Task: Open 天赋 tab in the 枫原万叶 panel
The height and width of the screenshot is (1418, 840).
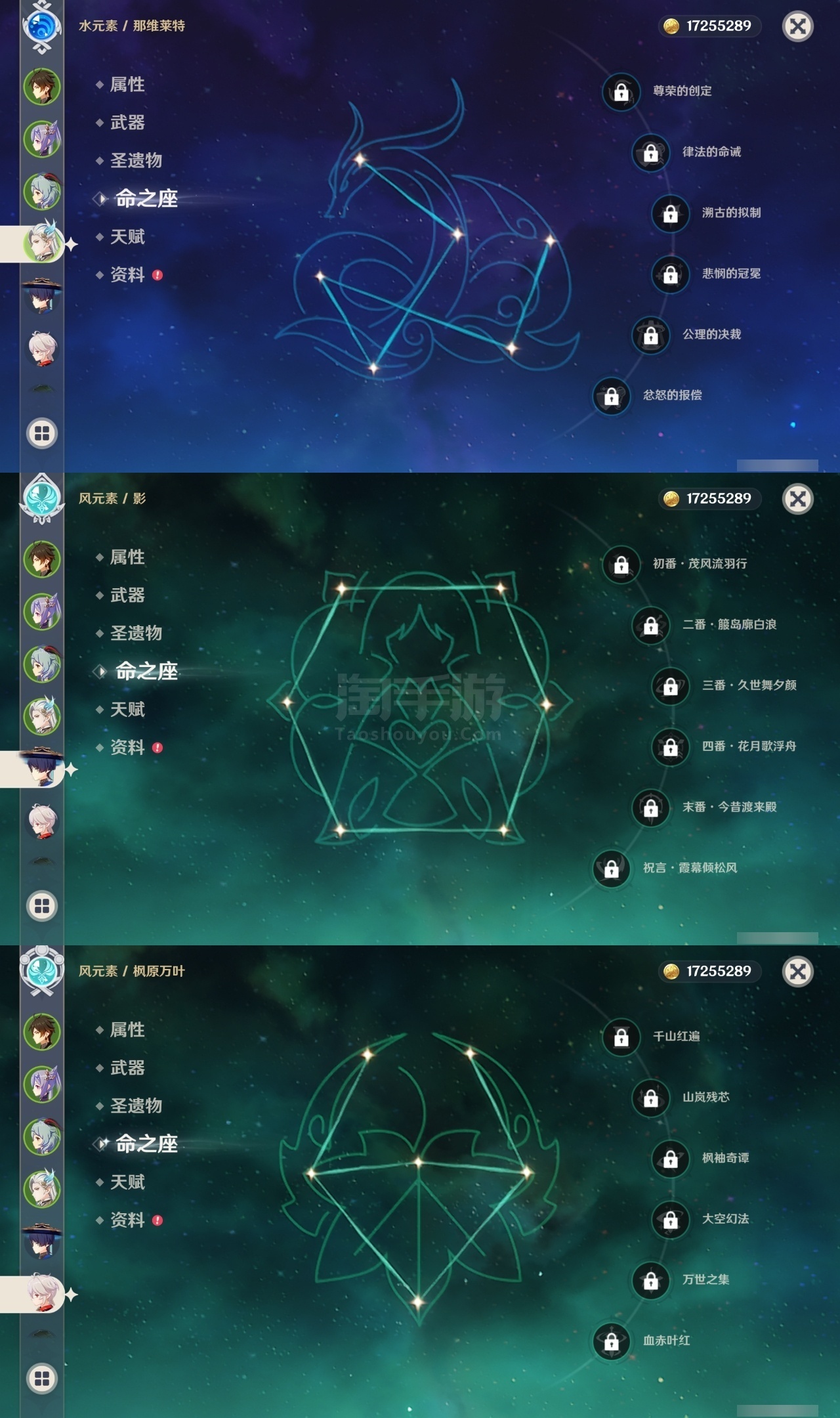Action: pyautogui.click(x=127, y=1182)
